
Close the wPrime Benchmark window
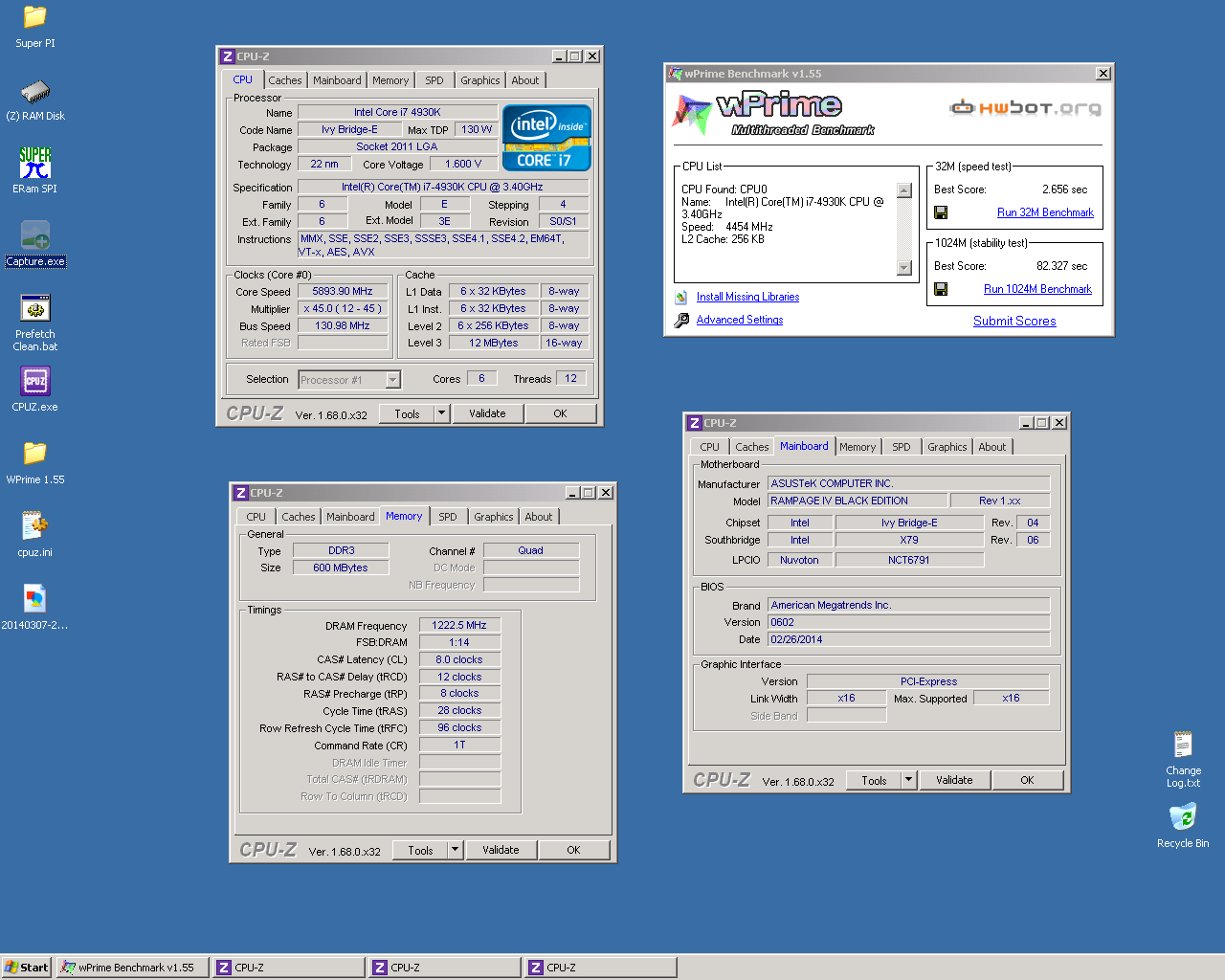[x=1103, y=74]
